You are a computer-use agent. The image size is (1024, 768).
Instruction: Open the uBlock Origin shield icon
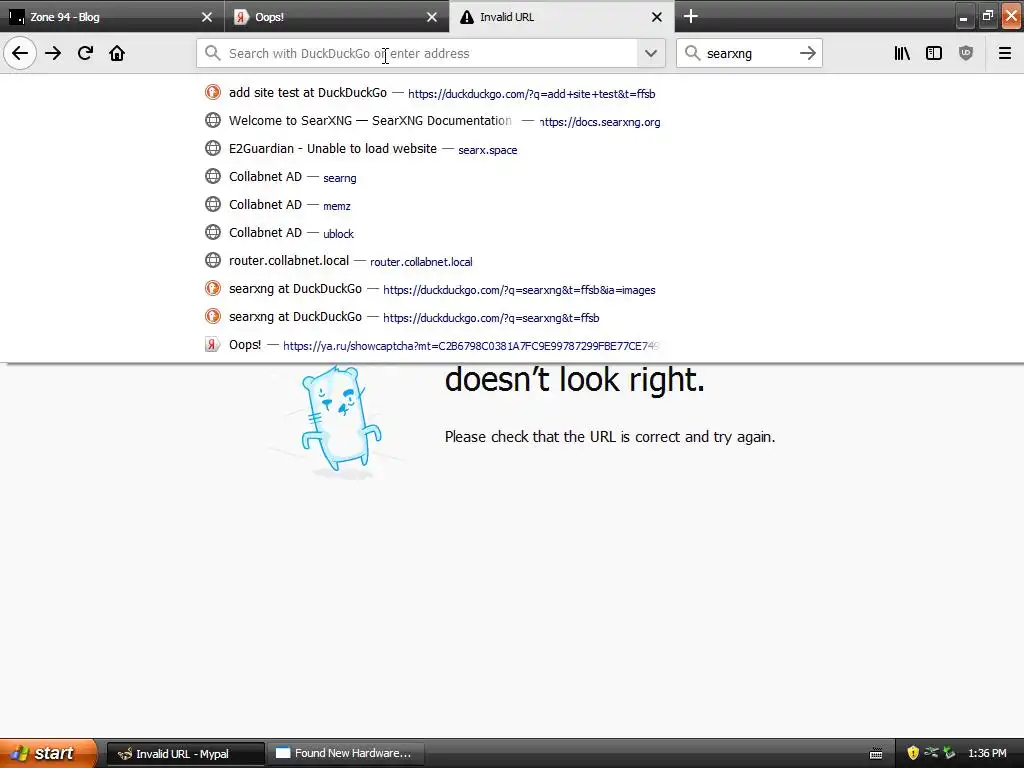(966, 53)
